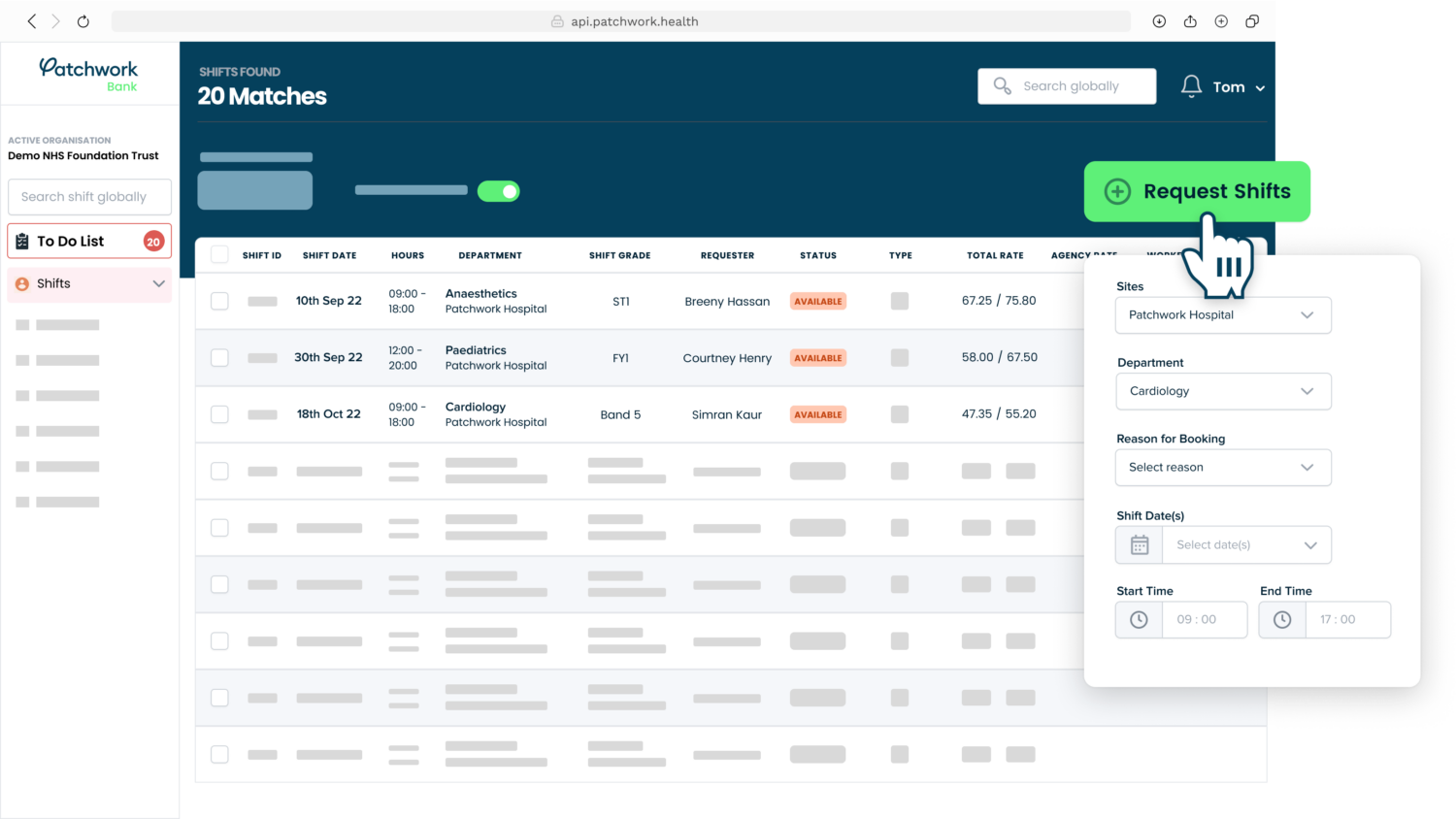The image size is (1456, 819).
Task: Click the clock icon next to Start Time
Action: (1138, 619)
